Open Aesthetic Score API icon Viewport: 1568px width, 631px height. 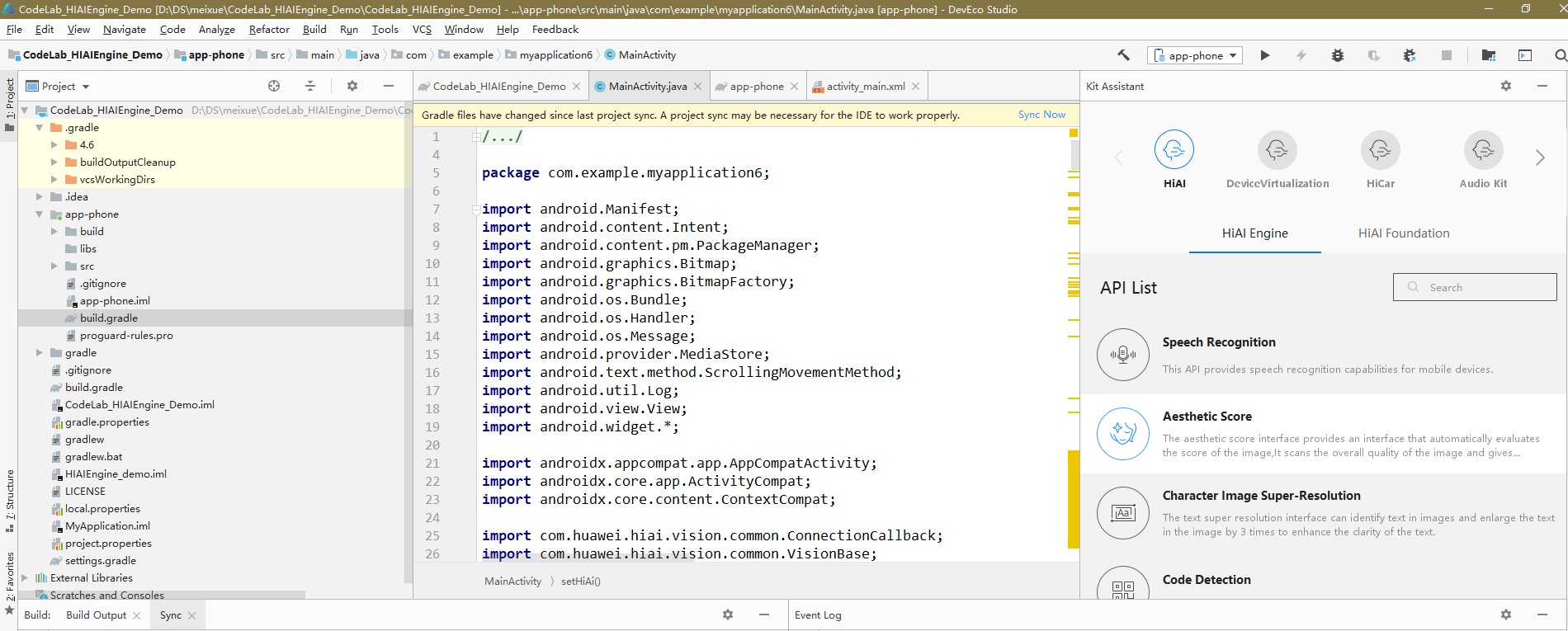[1123, 434]
